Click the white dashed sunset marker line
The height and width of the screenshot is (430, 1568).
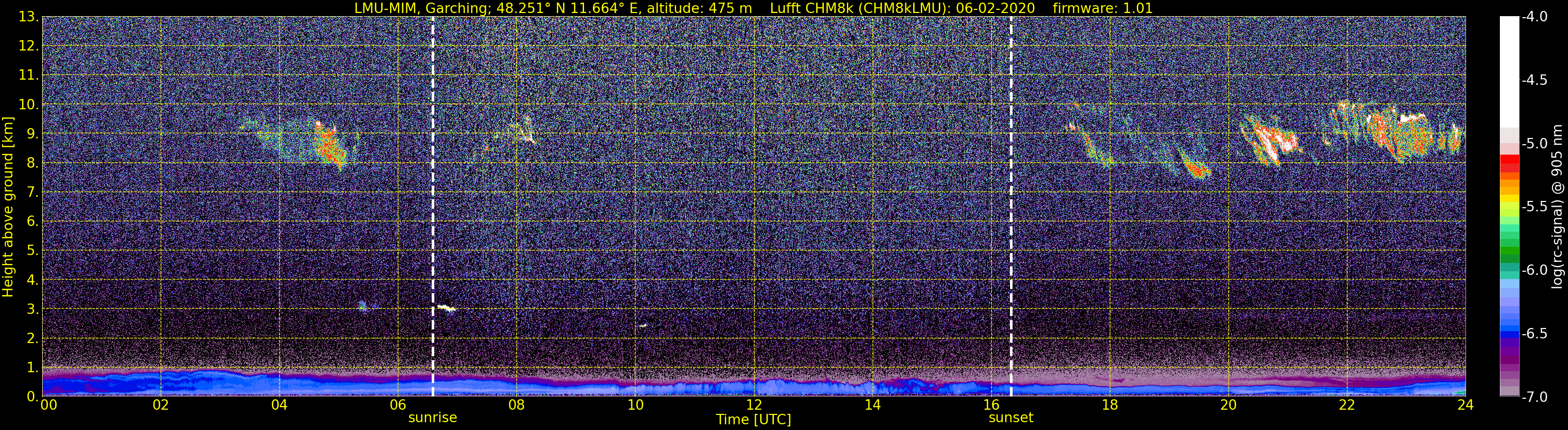point(1011,207)
